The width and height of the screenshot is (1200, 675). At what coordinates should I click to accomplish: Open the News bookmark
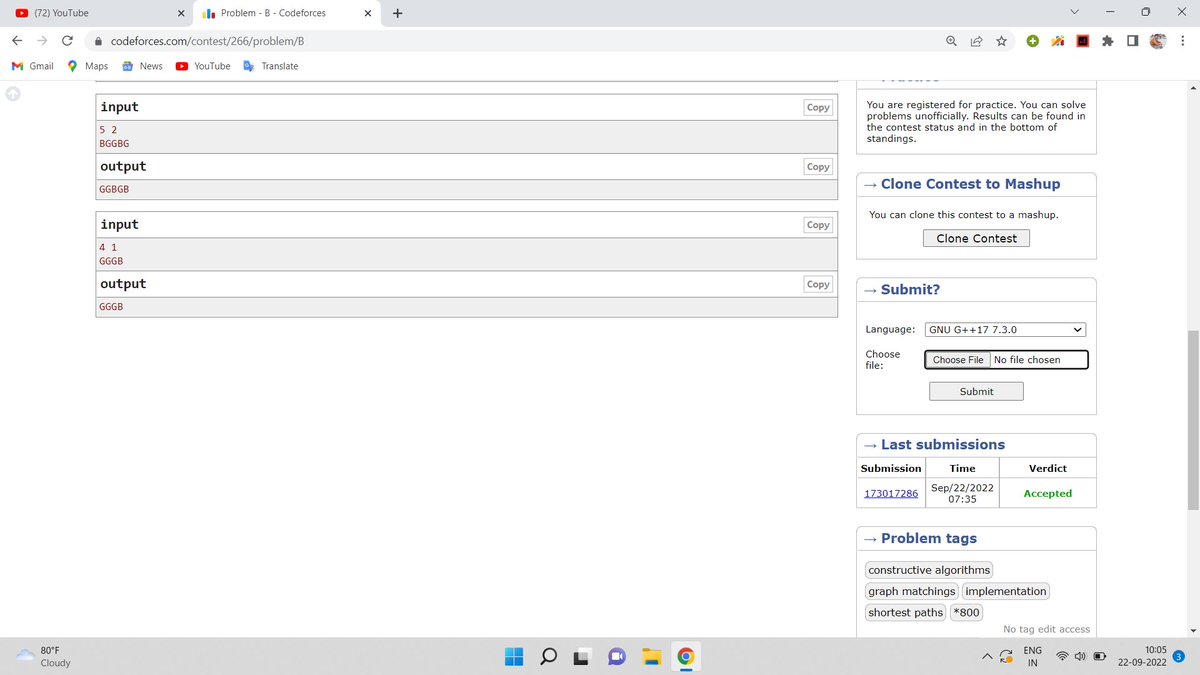142,66
